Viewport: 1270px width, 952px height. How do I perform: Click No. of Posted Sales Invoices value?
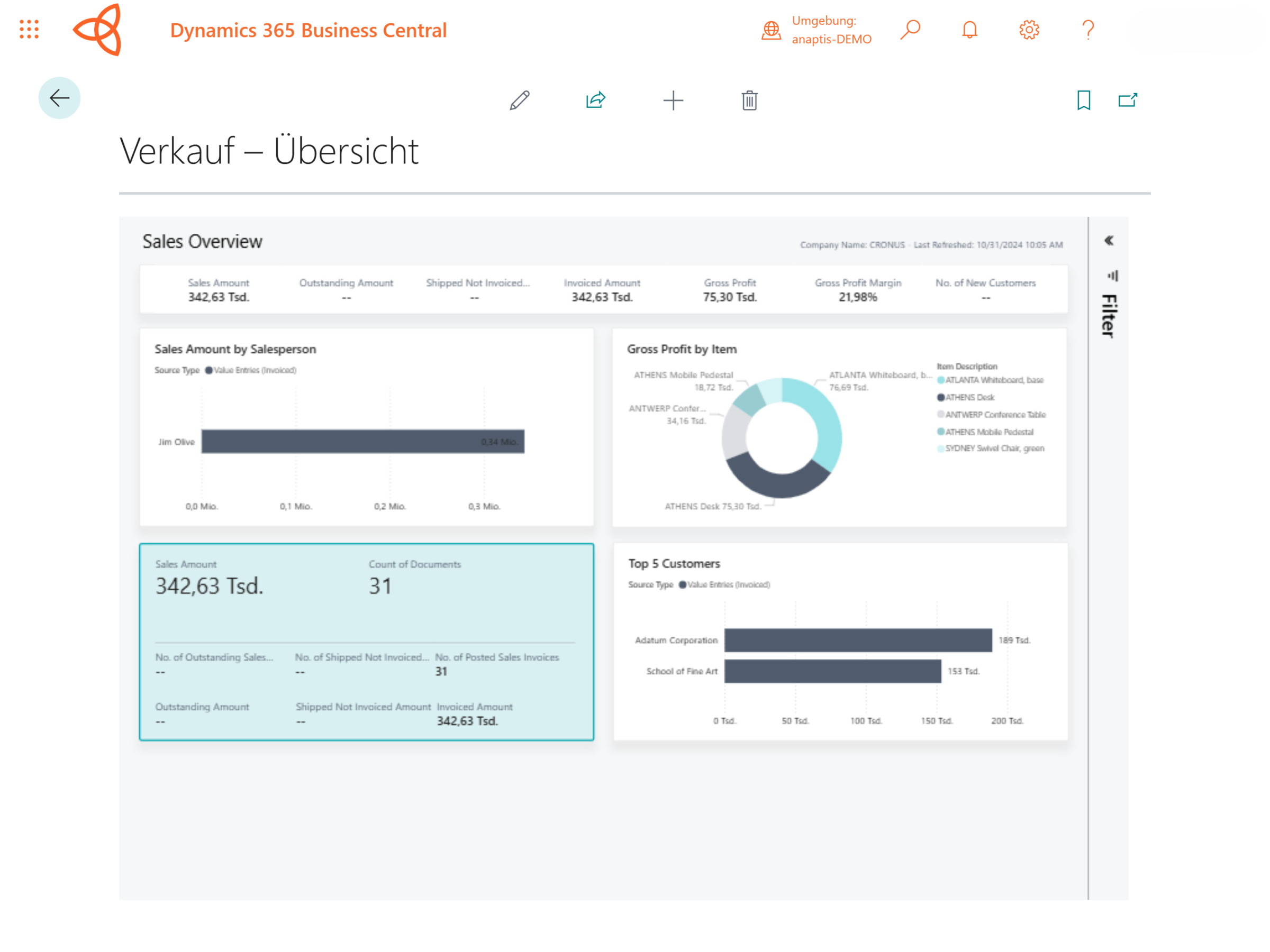click(x=441, y=671)
